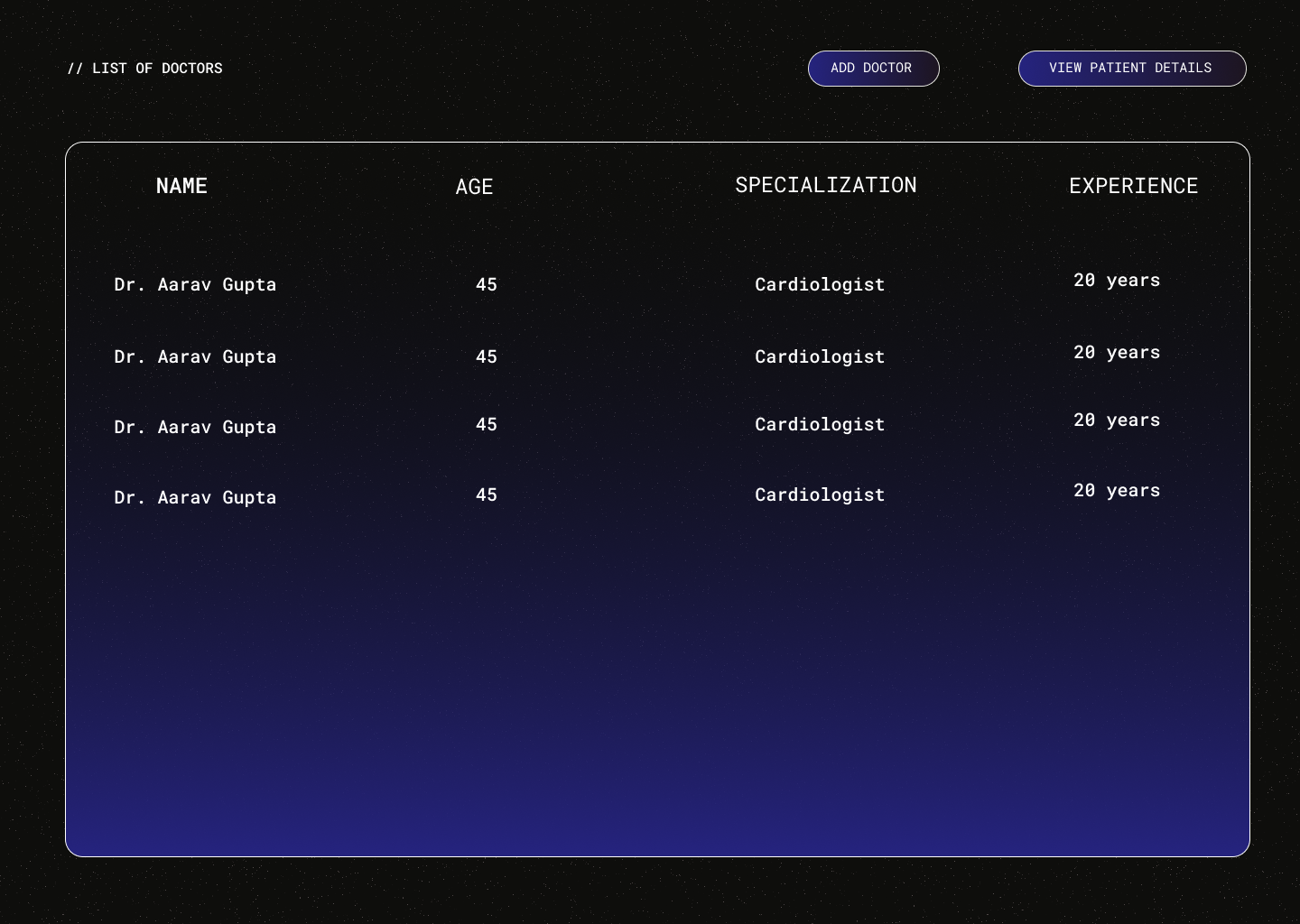Select the Name column header
The height and width of the screenshot is (924, 1300).
[181, 186]
